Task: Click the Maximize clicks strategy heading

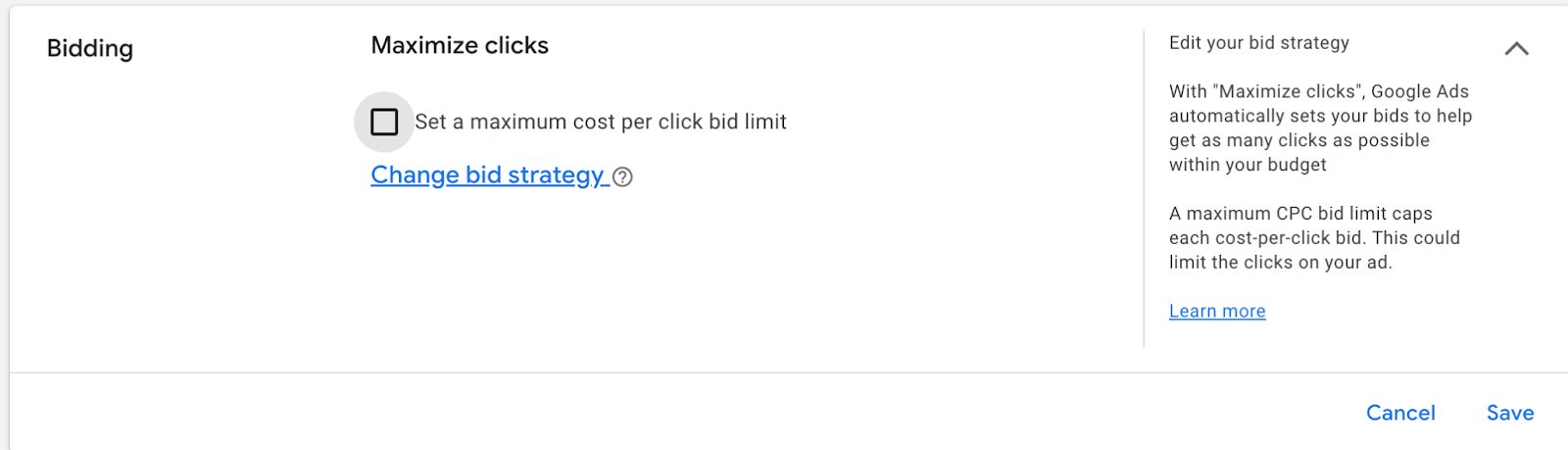Action: [x=460, y=45]
